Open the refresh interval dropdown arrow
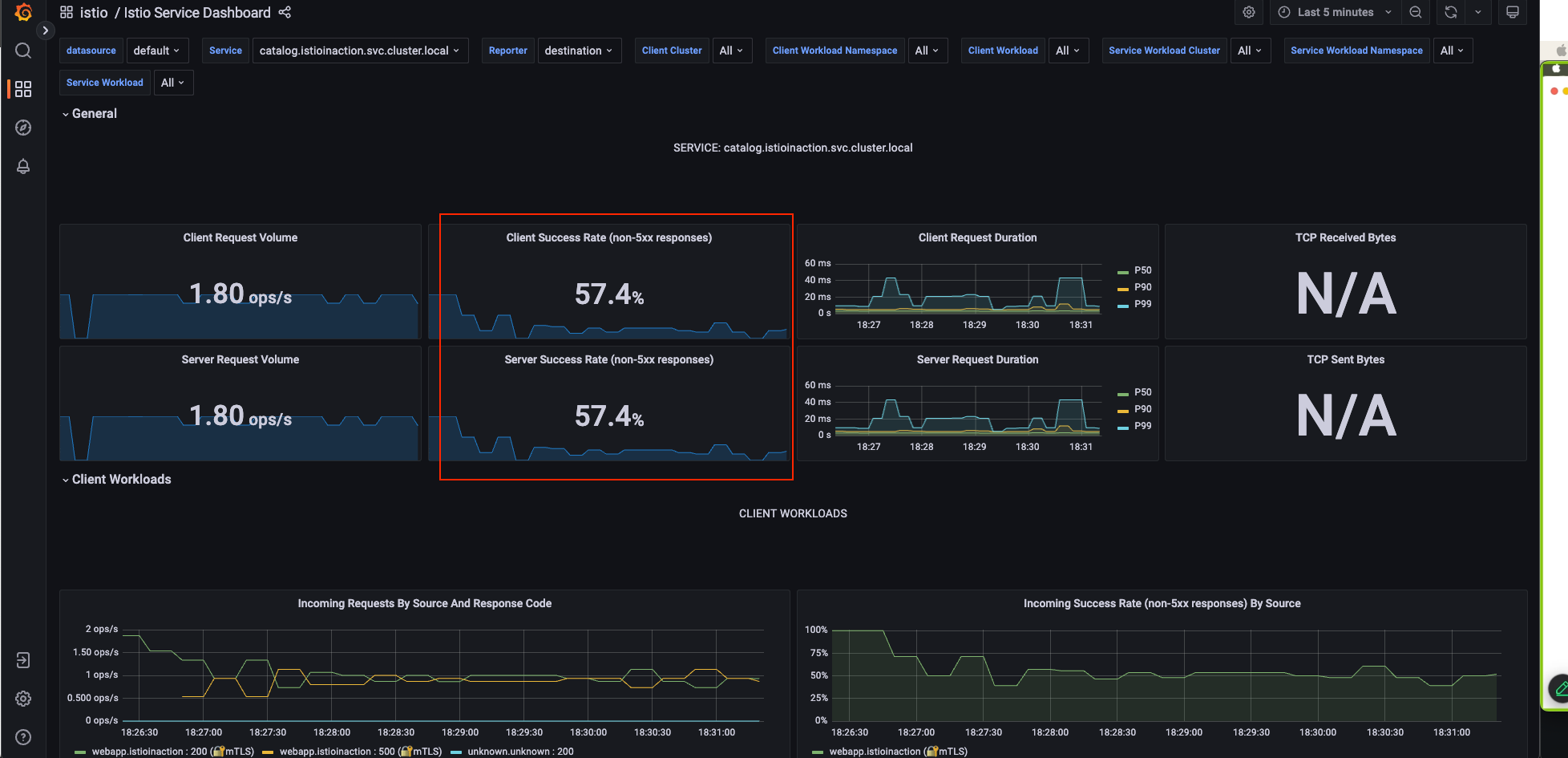 [1478, 12]
